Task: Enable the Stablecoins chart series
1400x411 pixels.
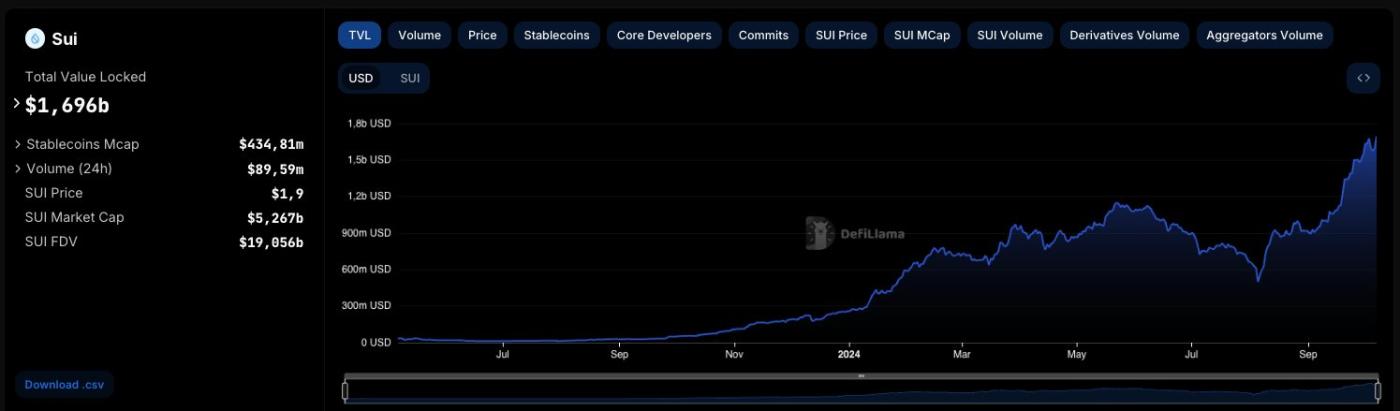Action: (x=557, y=35)
